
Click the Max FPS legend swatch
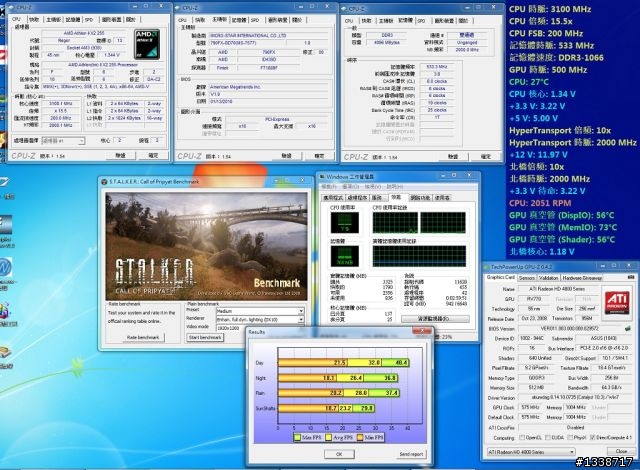[297, 437]
